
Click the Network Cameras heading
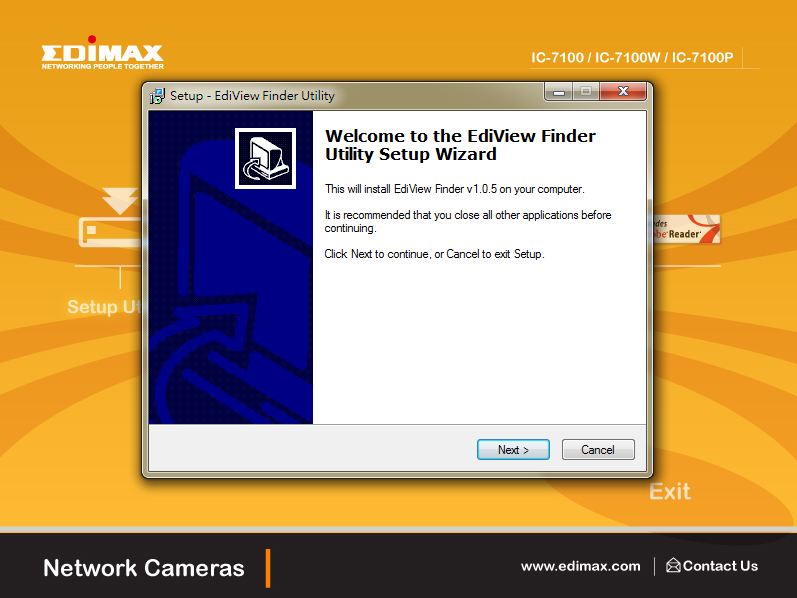point(144,567)
